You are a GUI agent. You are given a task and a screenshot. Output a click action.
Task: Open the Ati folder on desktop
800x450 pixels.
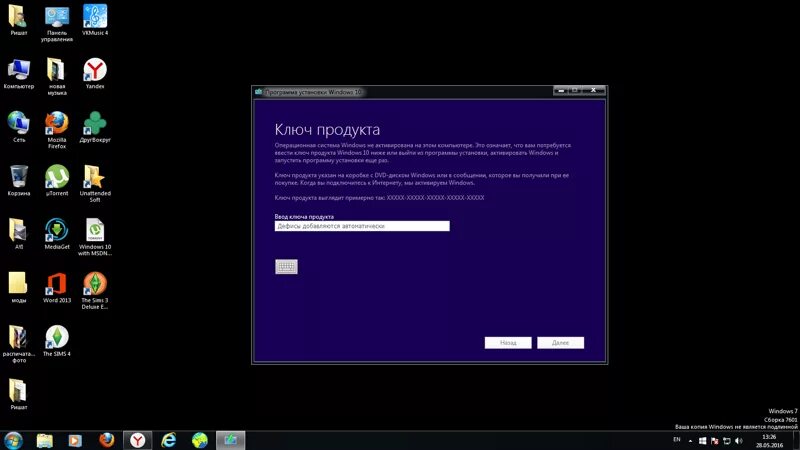pos(19,234)
